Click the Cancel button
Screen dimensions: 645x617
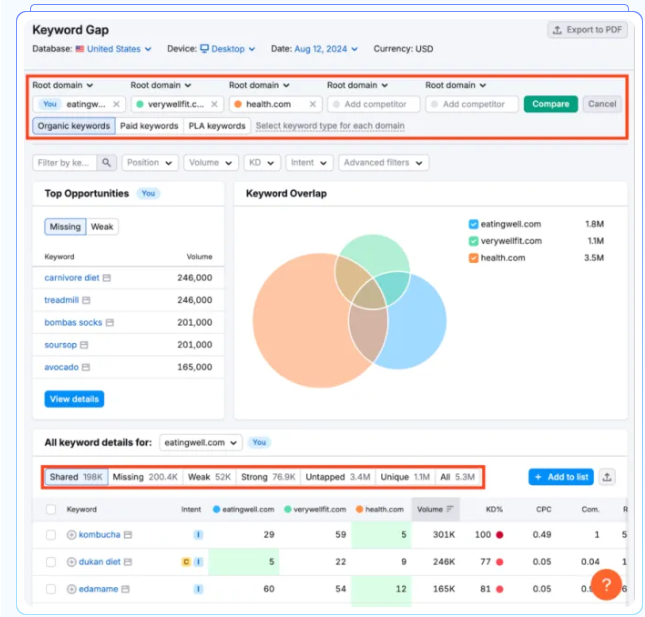pos(602,104)
